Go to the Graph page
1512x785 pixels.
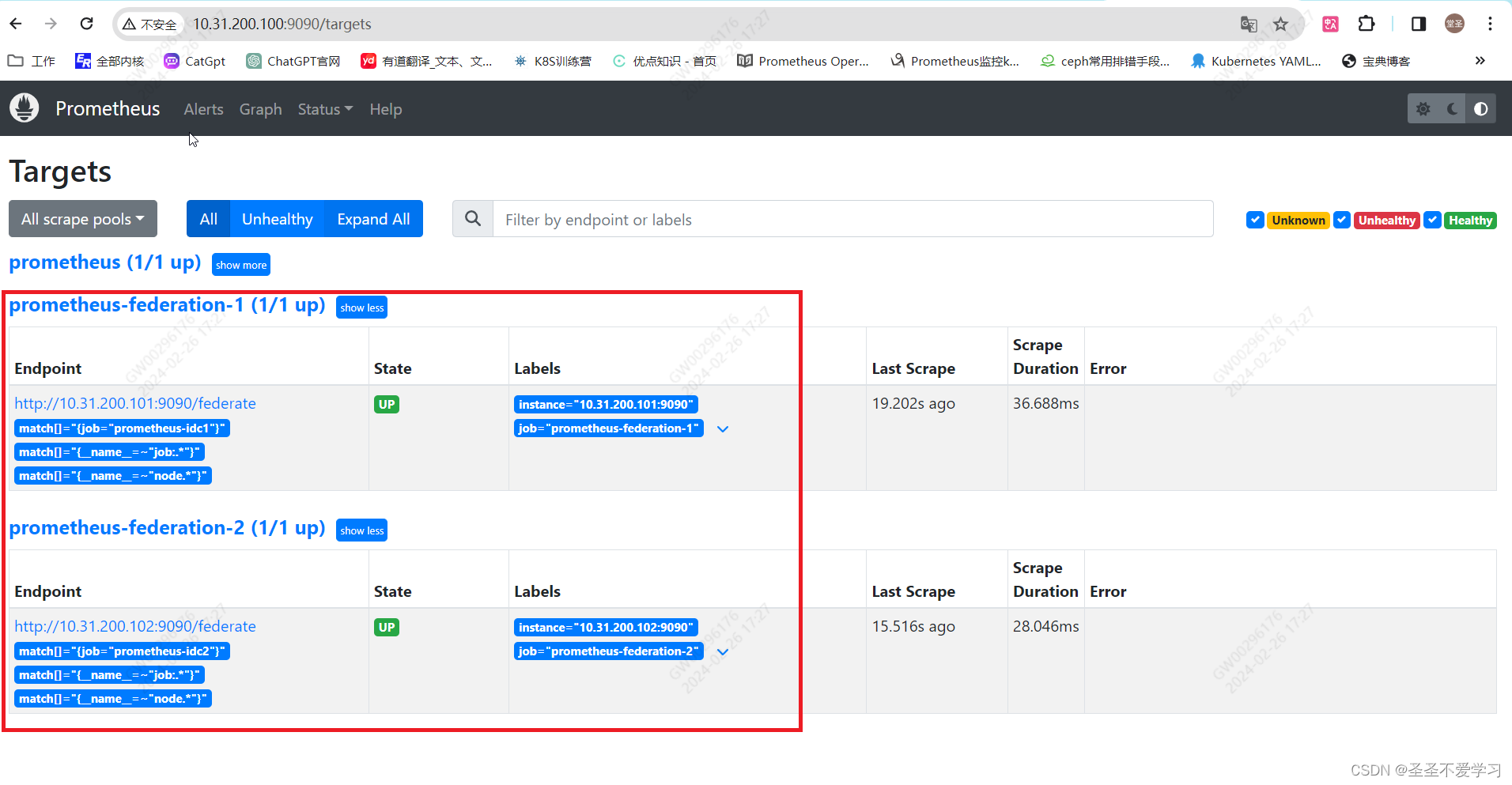(260, 109)
